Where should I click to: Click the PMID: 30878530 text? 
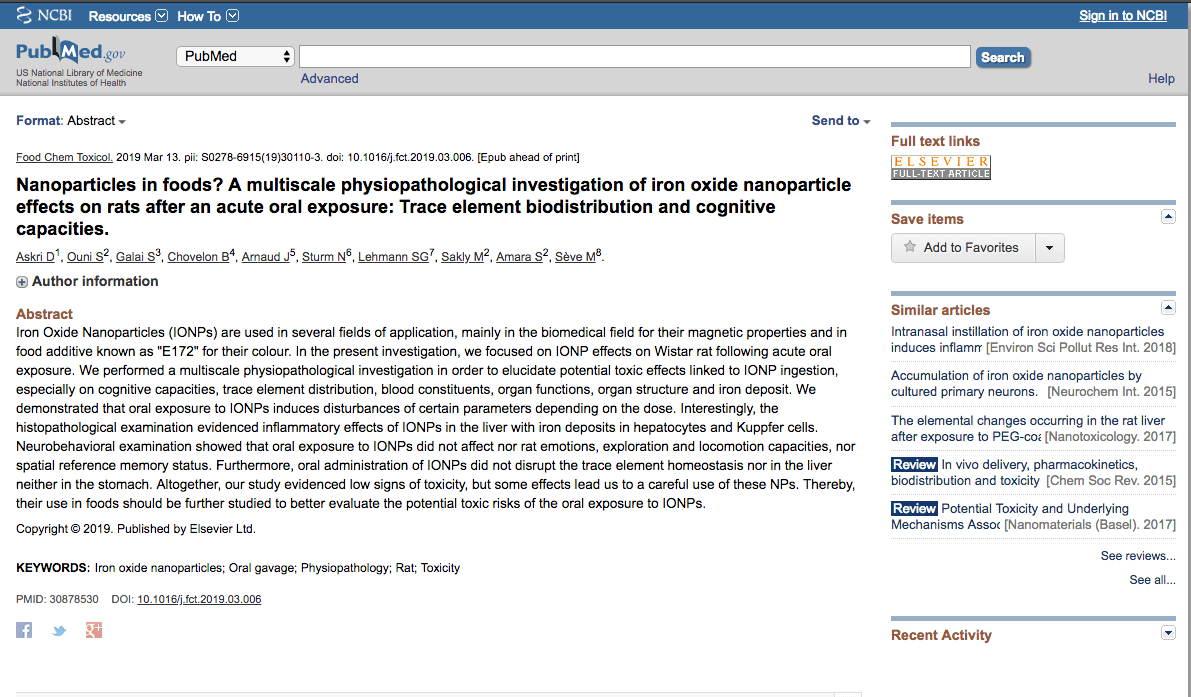pyautogui.click(x=57, y=599)
